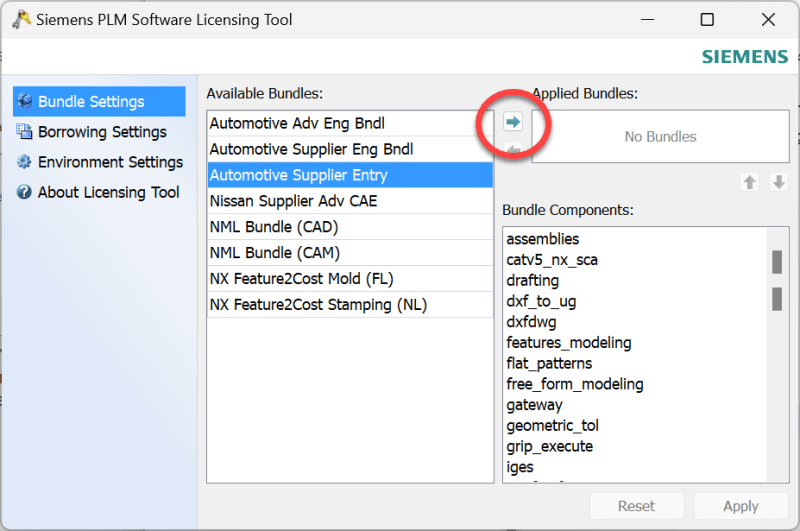Close the Licensing Tool window
Image resolution: width=800 pixels, height=531 pixels.
click(x=768, y=20)
